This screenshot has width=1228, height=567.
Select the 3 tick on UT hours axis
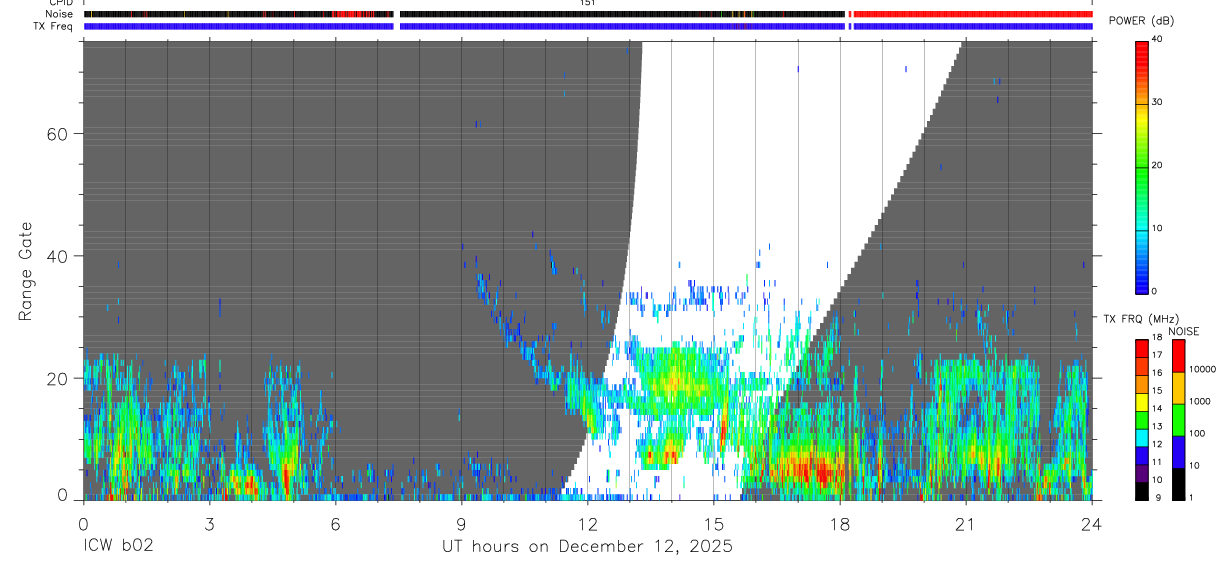[x=209, y=523]
